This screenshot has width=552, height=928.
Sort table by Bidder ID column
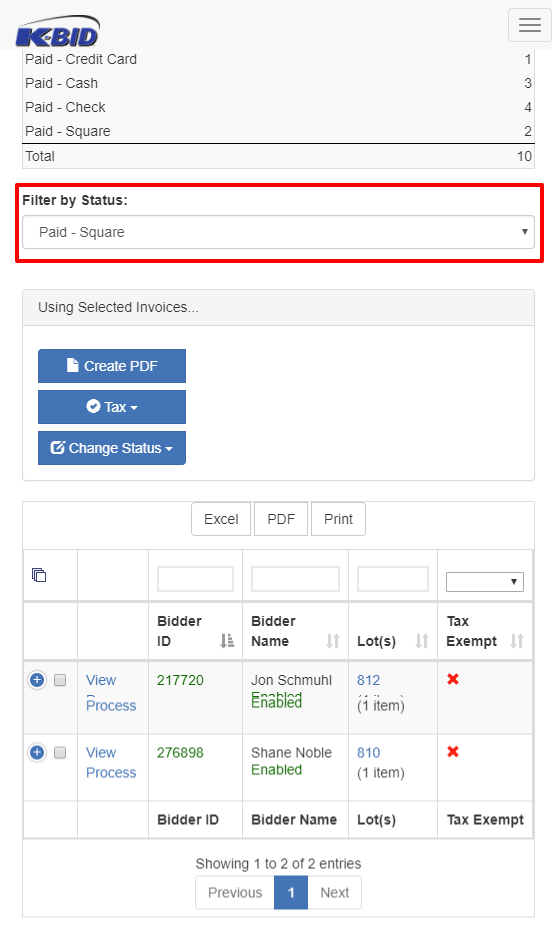(x=195, y=631)
